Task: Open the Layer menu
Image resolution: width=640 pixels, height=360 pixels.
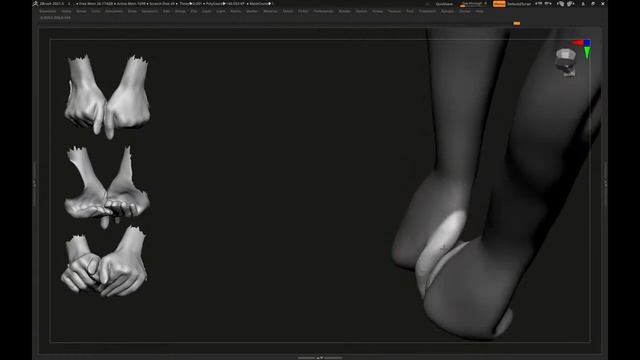Action: point(207,11)
